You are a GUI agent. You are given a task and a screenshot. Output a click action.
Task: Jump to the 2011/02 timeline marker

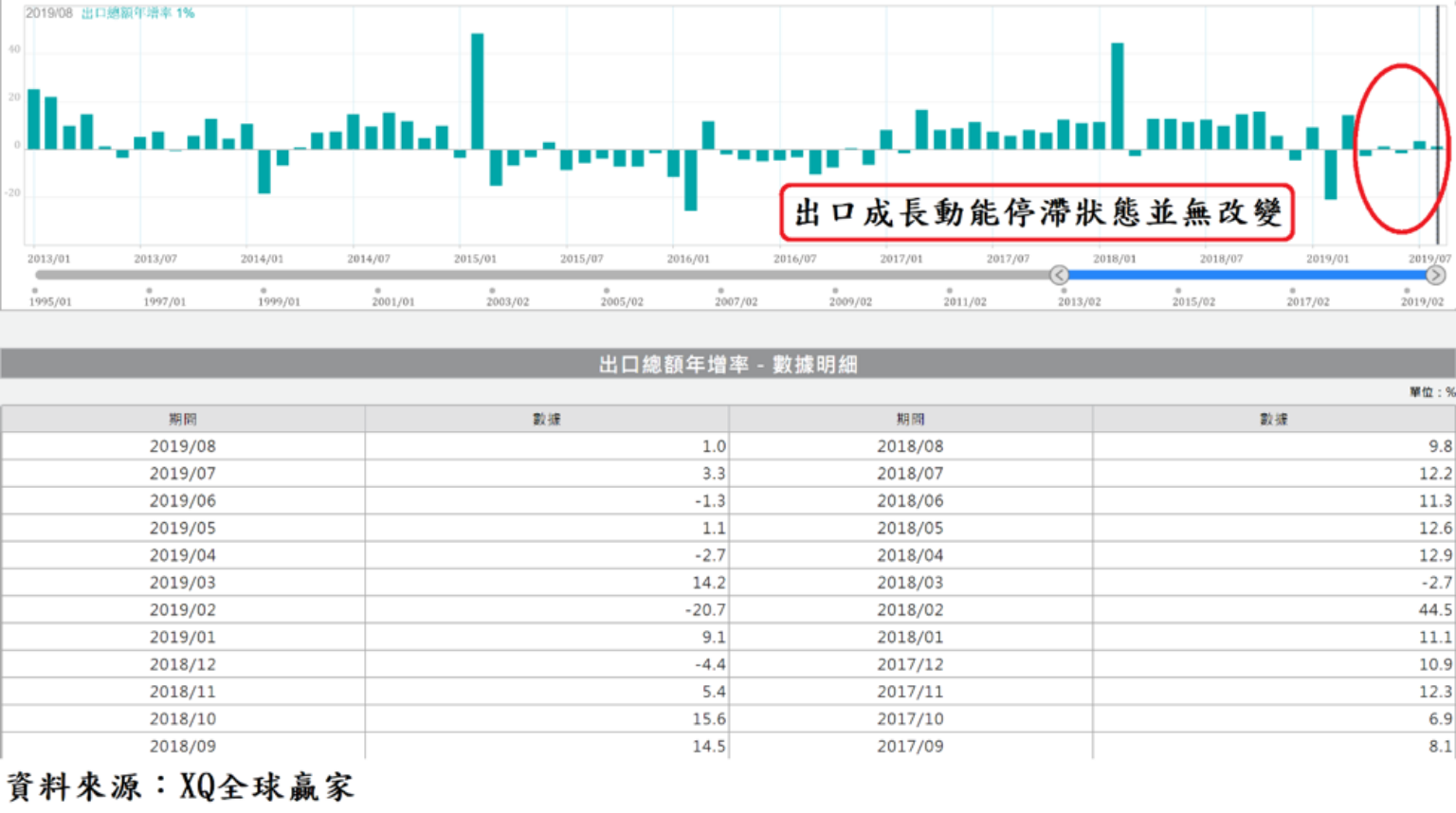[x=949, y=291]
